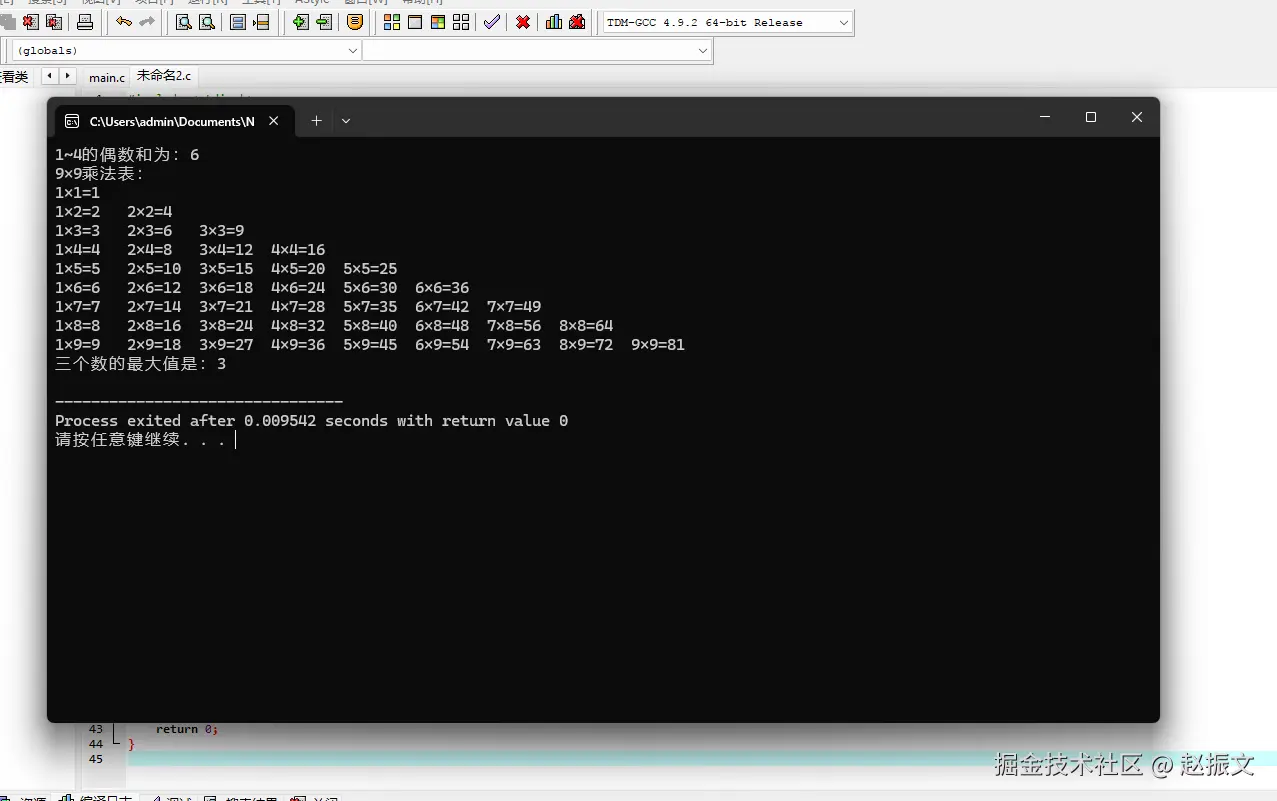The height and width of the screenshot is (801, 1277).
Task: Open Profile Analysis bar chart icon
Action: 554,22
